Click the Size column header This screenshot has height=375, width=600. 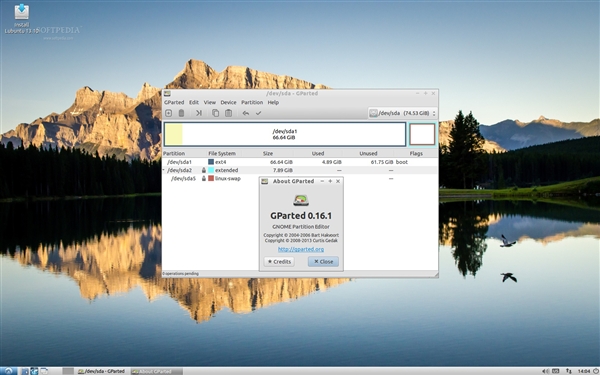pyautogui.click(x=268, y=153)
